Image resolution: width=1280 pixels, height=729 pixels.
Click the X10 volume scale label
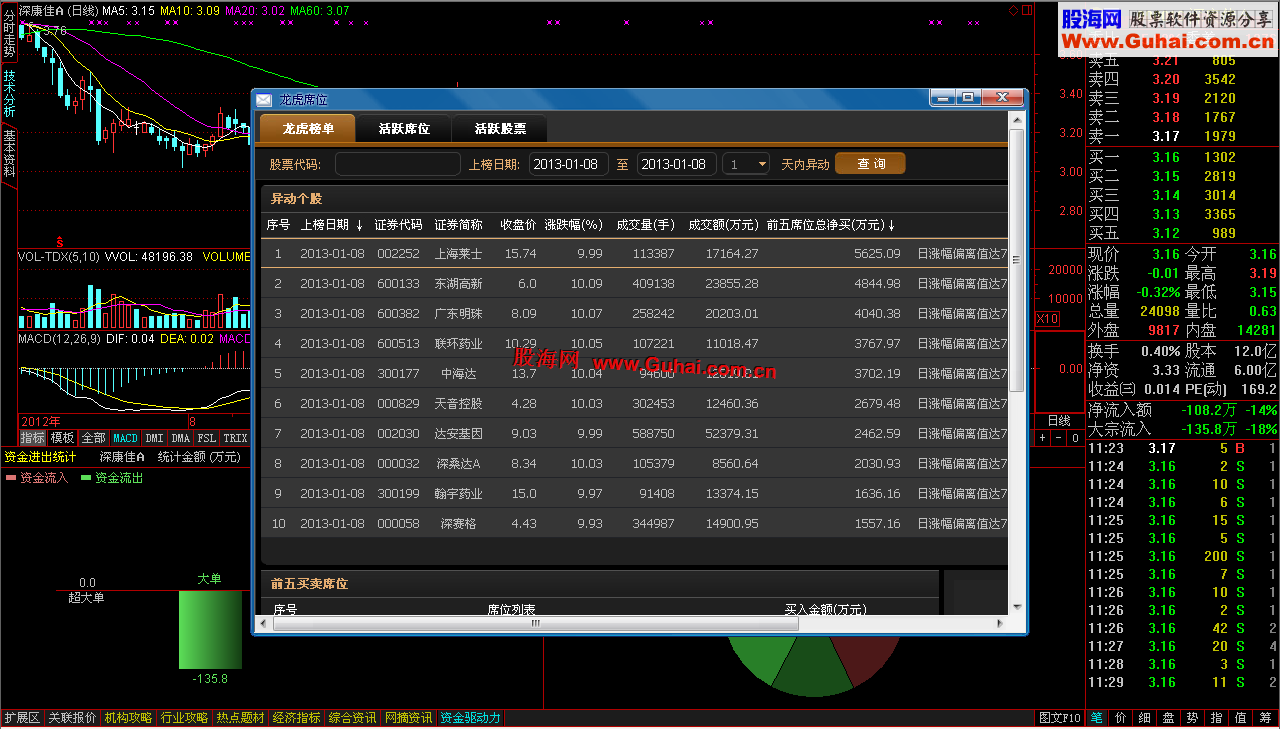tap(1047, 318)
